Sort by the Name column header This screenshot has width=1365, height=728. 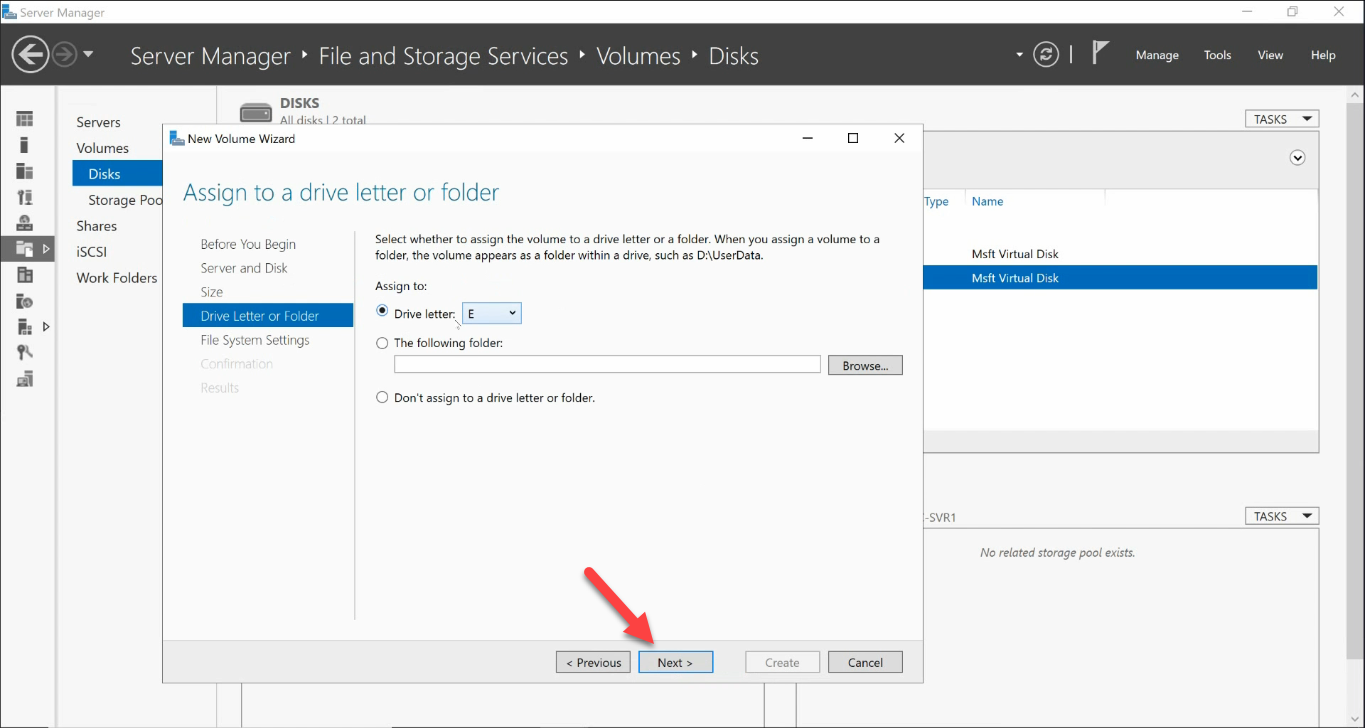987,201
